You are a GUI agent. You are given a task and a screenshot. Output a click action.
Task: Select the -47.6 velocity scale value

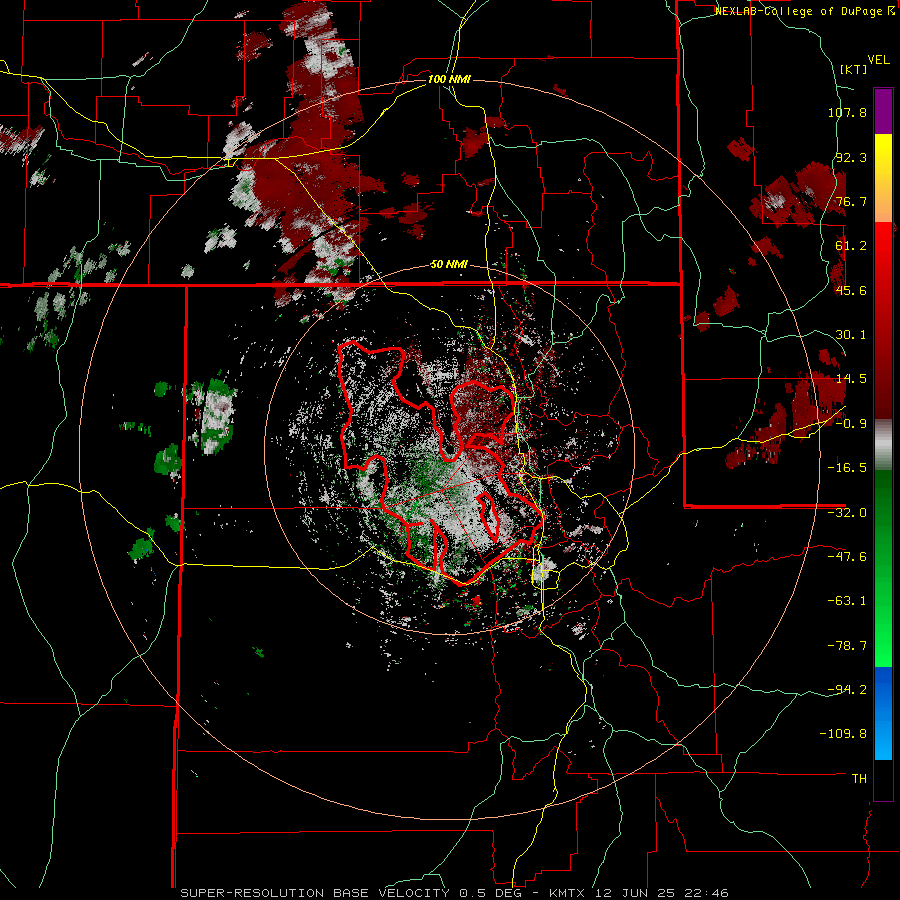(x=847, y=557)
